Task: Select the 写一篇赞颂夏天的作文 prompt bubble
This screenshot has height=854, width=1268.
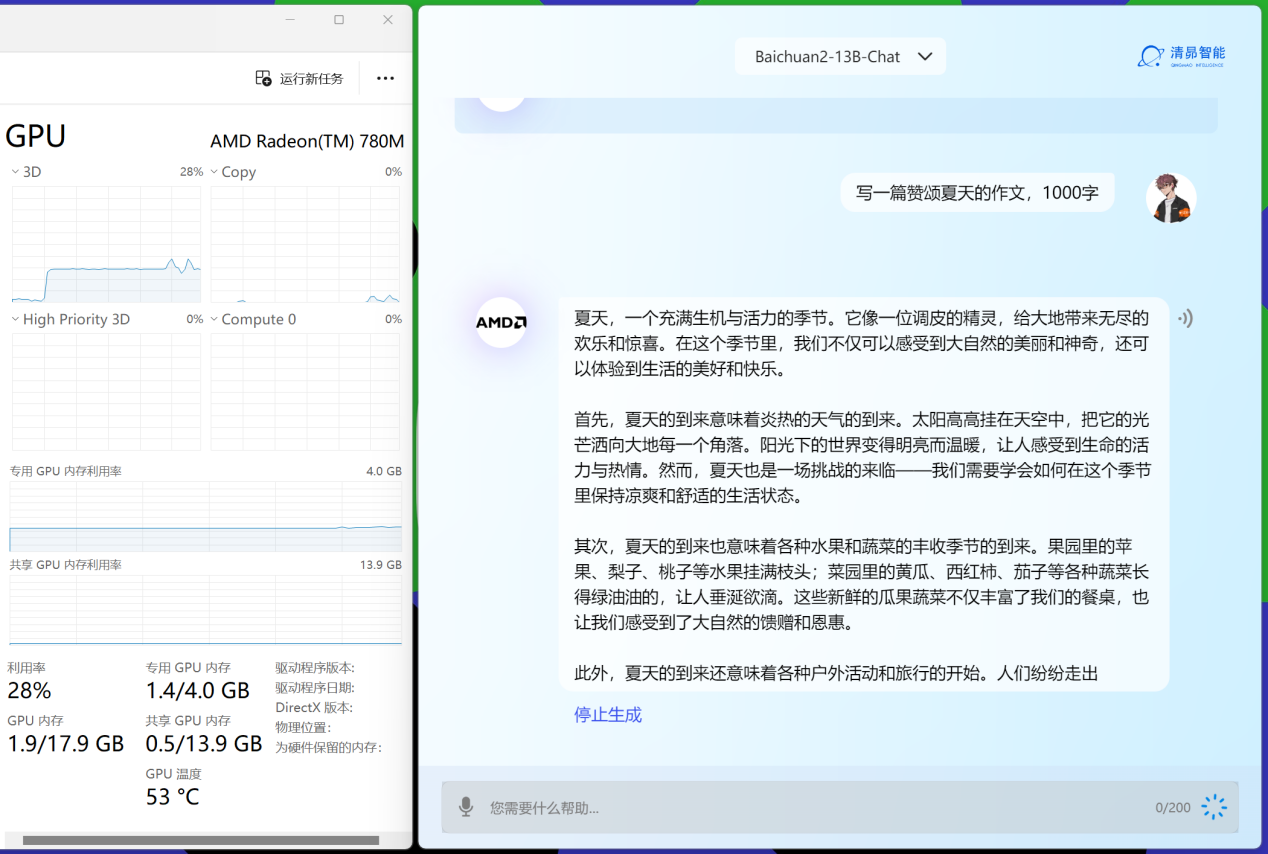Action: (977, 191)
